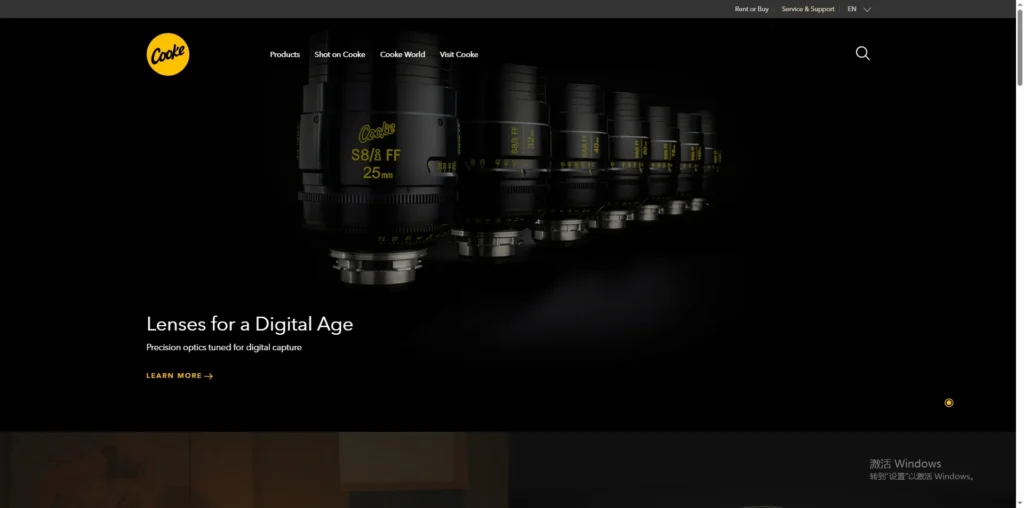
Task: Open the Visit Cooke menu item
Action: point(458,54)
